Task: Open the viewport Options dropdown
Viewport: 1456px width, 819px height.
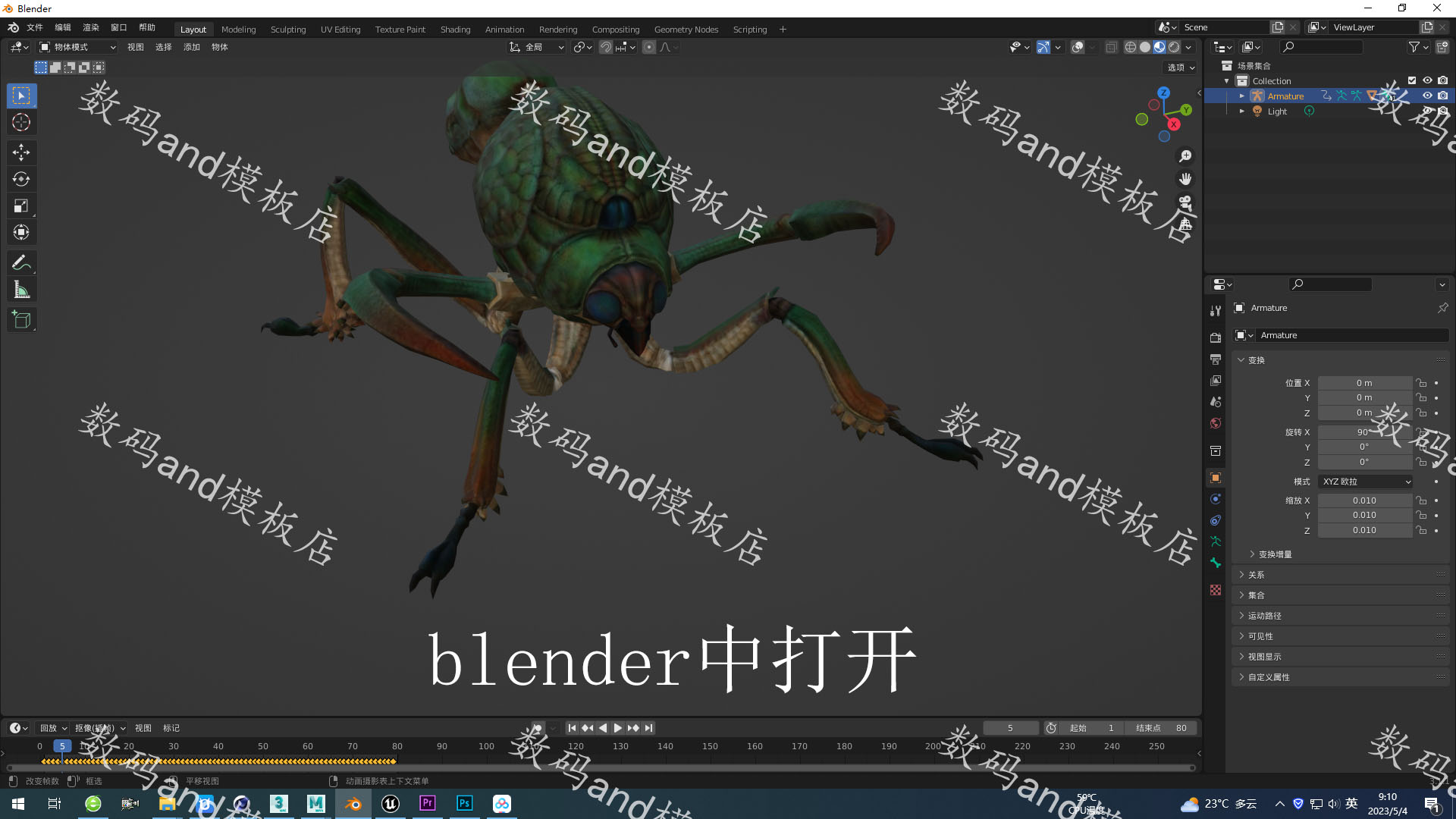Action: 1181,67
